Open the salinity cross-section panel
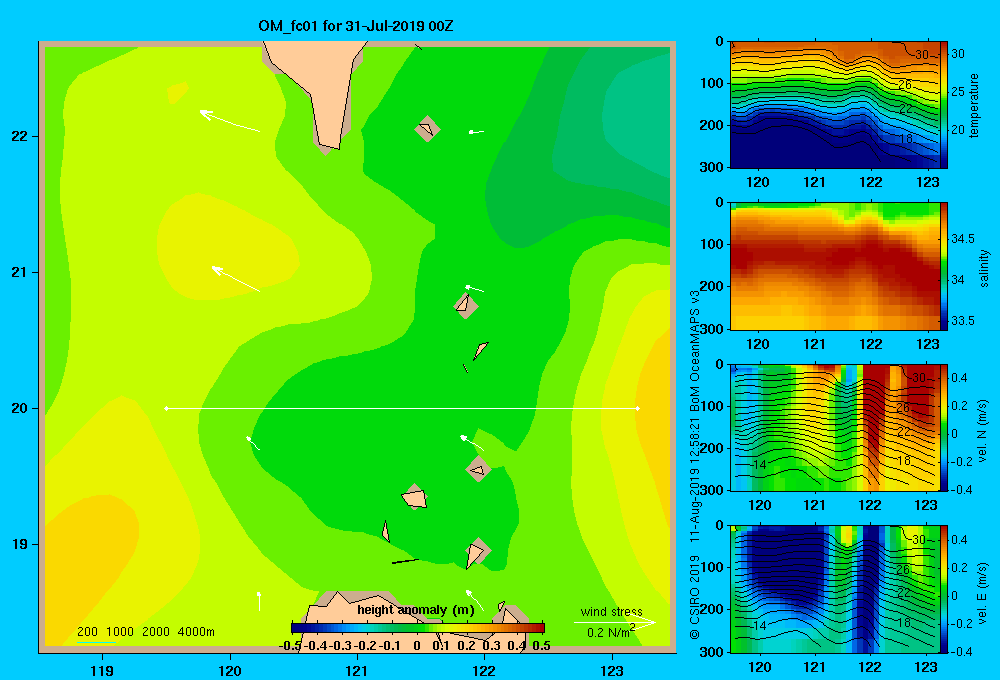 point(835,266)
